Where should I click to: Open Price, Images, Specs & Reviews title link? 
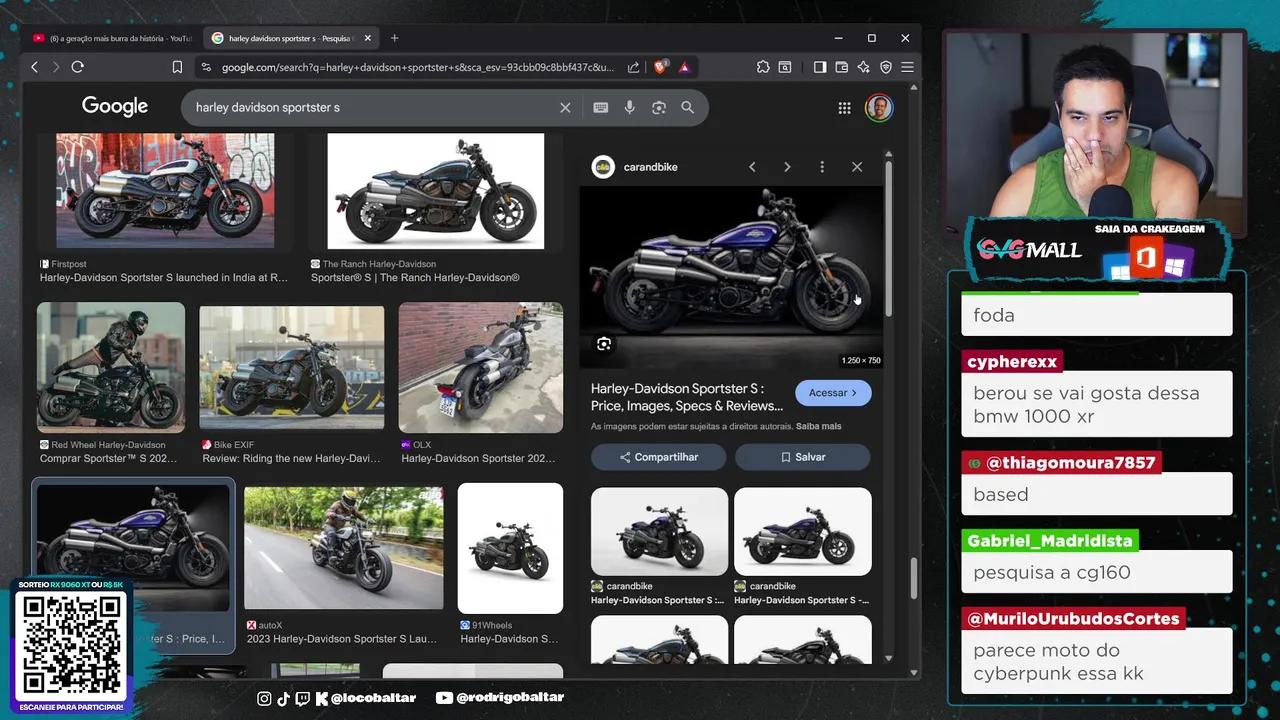click(687, 397)
